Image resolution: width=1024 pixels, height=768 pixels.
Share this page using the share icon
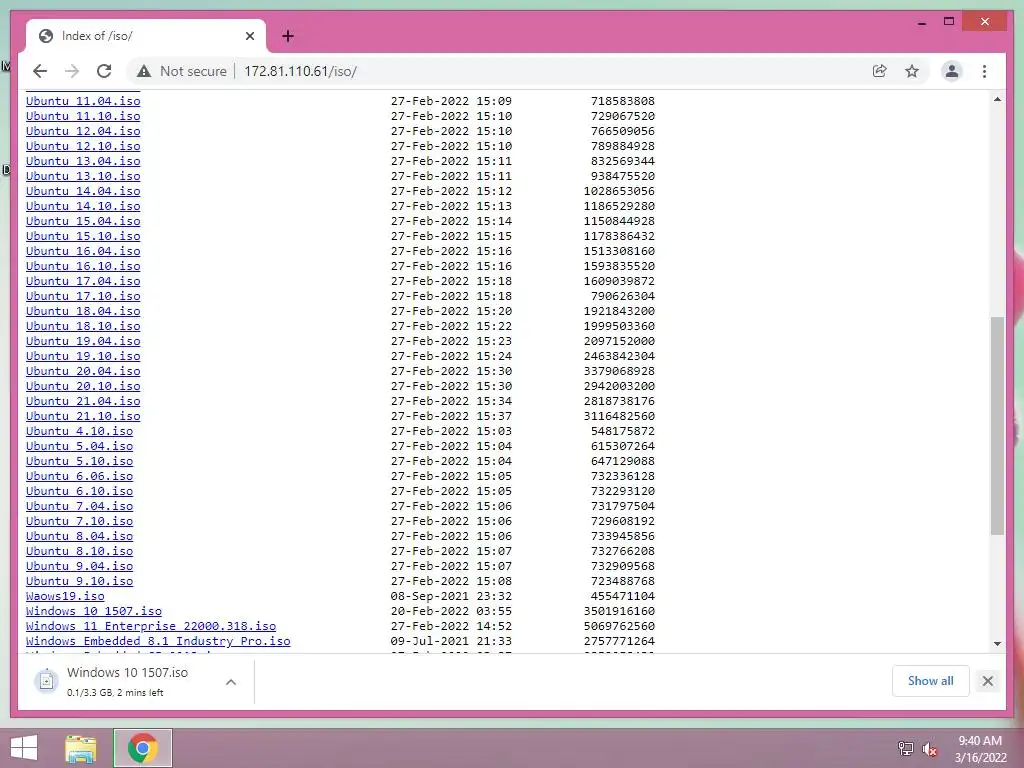pyautogui.click(x=880, y=71)
